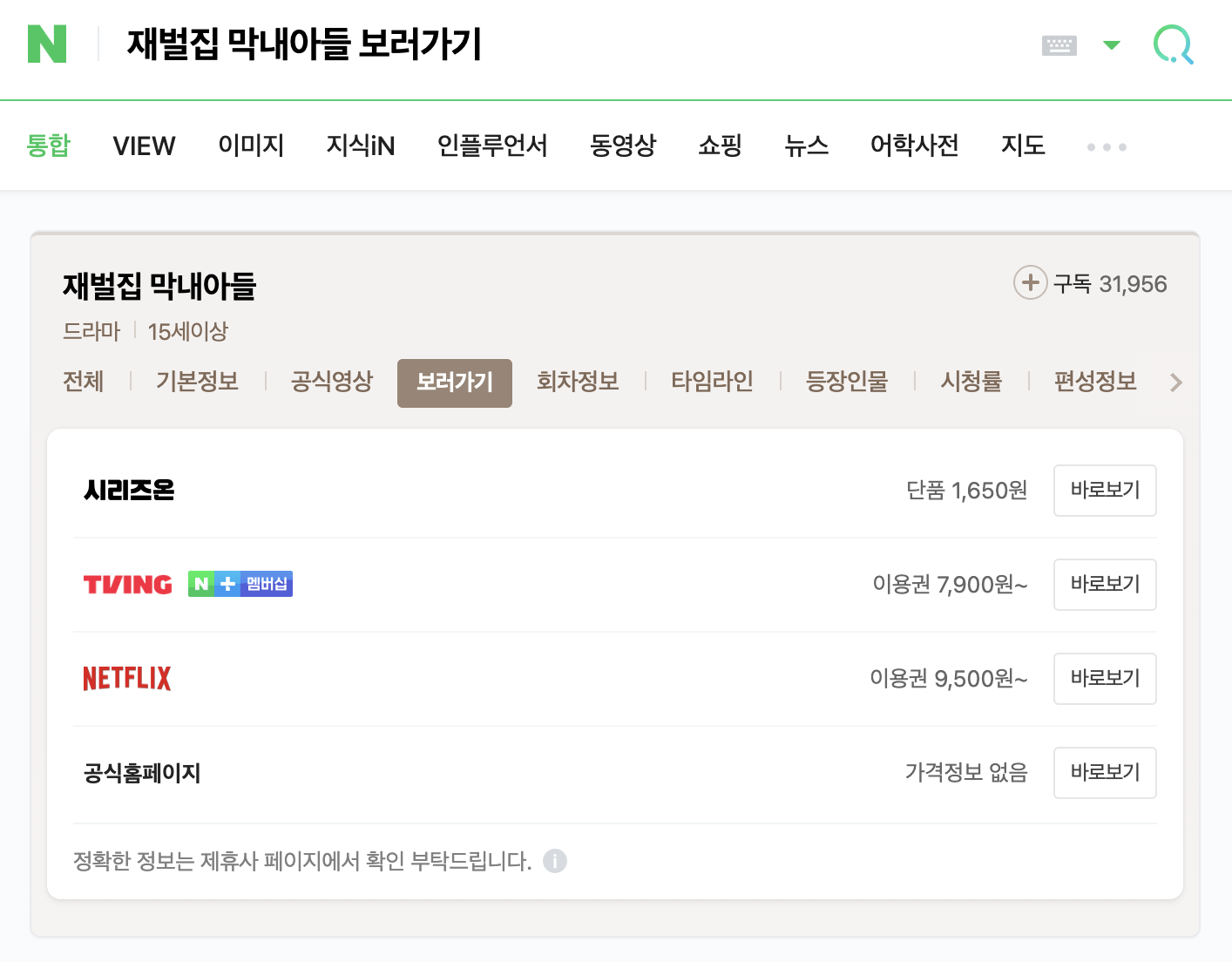Image resolution: width=1232 pixels, height=962 pixels.
Task: Open the 어학사전 tab
Action: (x=915, y=145)
